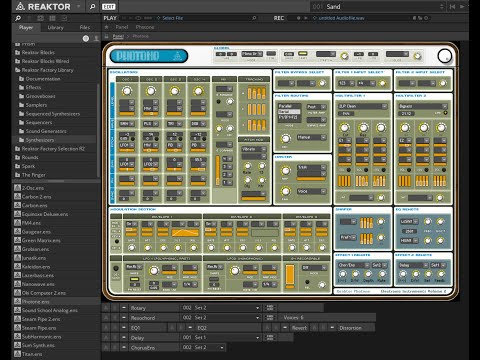Open Effect 1 Chor/Ens dropdown
Viewport: 480px width, 360px height.
pyautogui.click(x=353, y=265)
